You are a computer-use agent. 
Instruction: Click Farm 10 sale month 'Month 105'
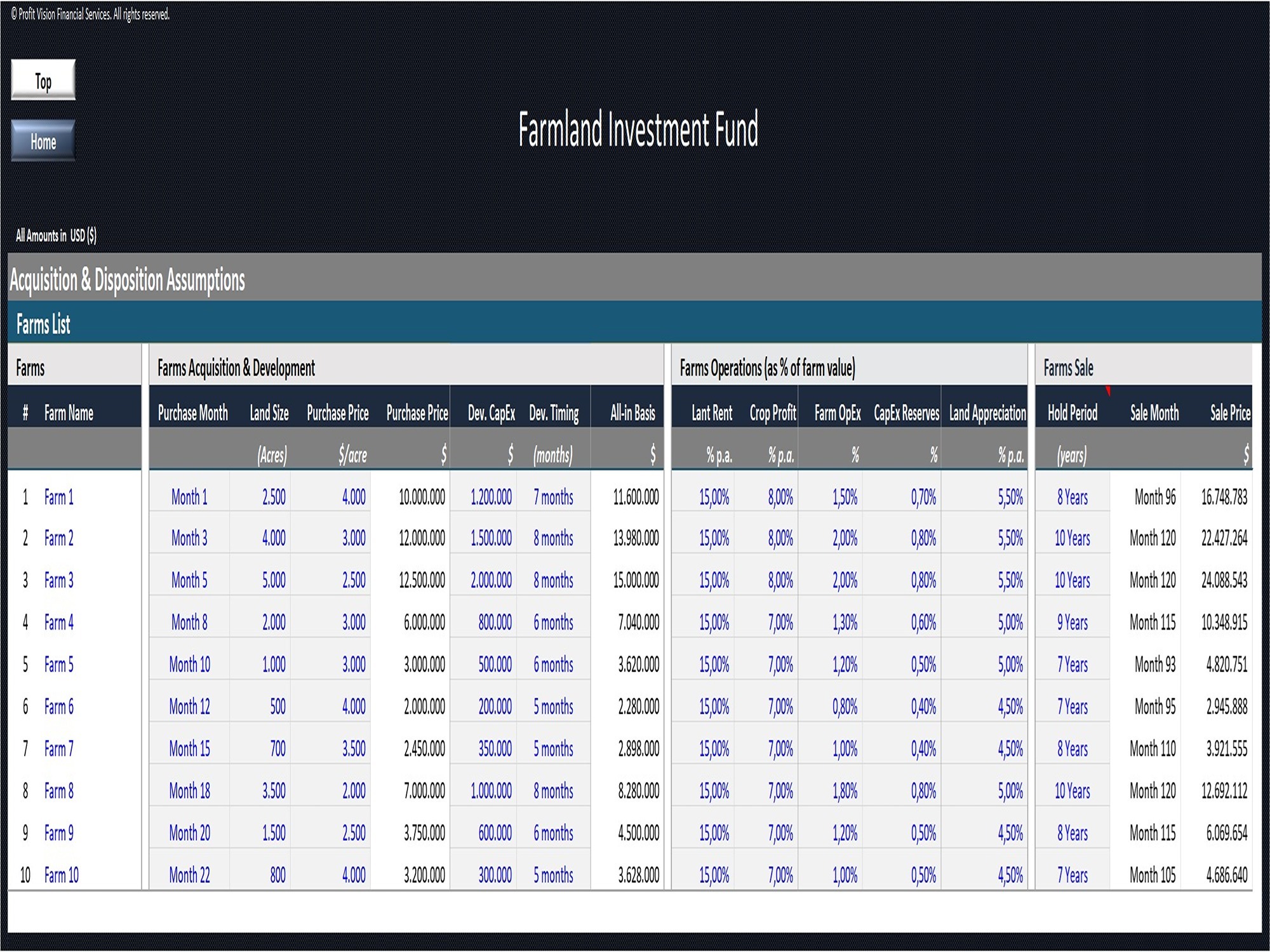click(x=1152, y=875)
